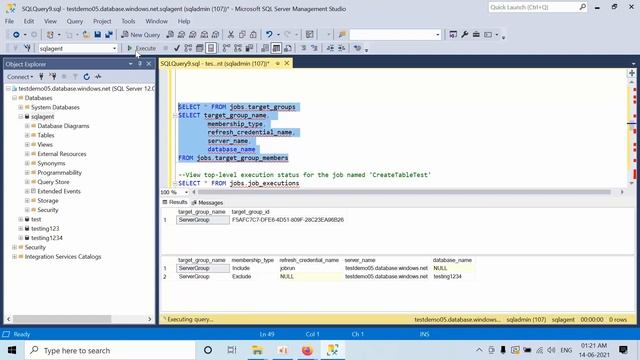Open the Edit menu
Viewport: 640px width, 360px height.
(x=29, y=21)
